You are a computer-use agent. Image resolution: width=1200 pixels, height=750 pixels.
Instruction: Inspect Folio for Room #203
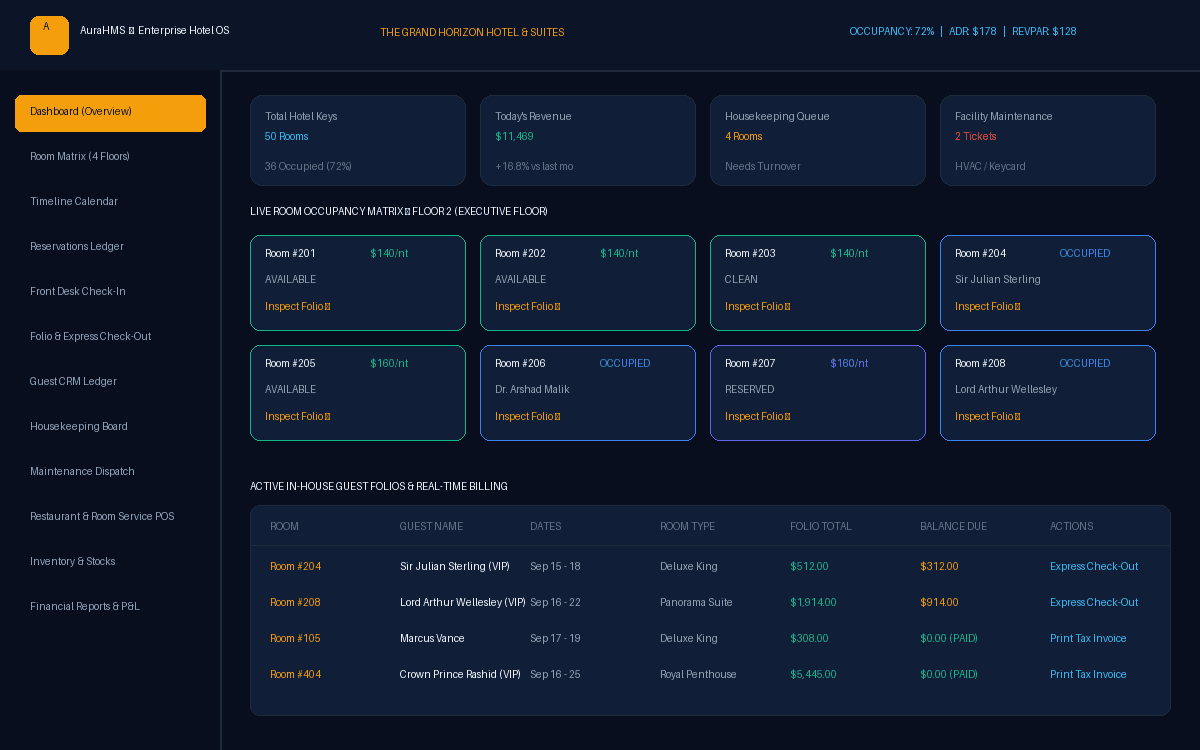click(x=758, y=307)
